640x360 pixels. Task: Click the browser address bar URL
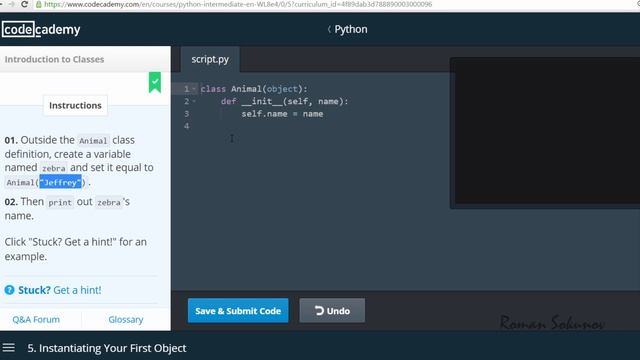pyautogui.click(x=238, y=4)
